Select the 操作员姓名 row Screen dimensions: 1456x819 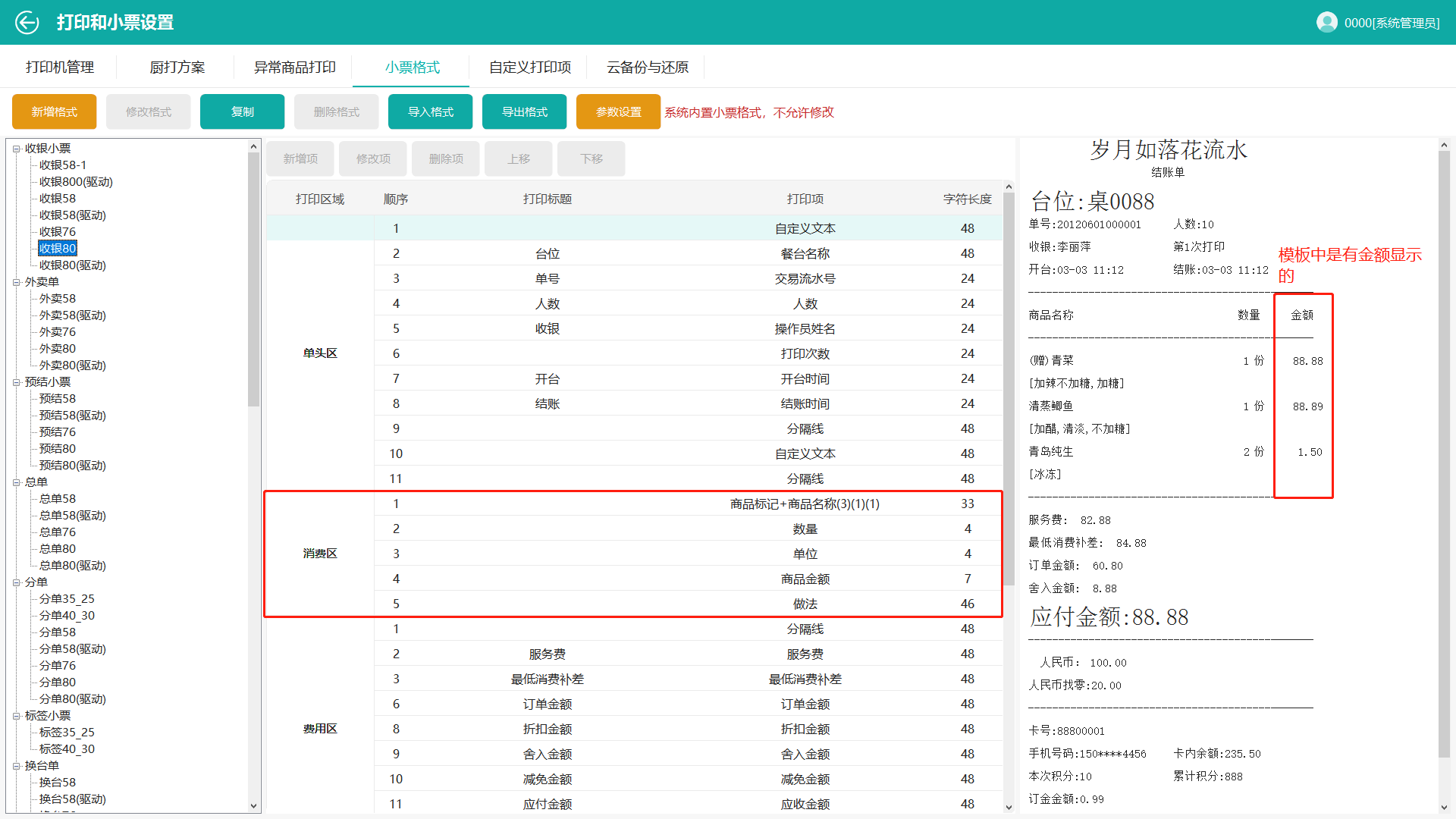pos(688,328)
